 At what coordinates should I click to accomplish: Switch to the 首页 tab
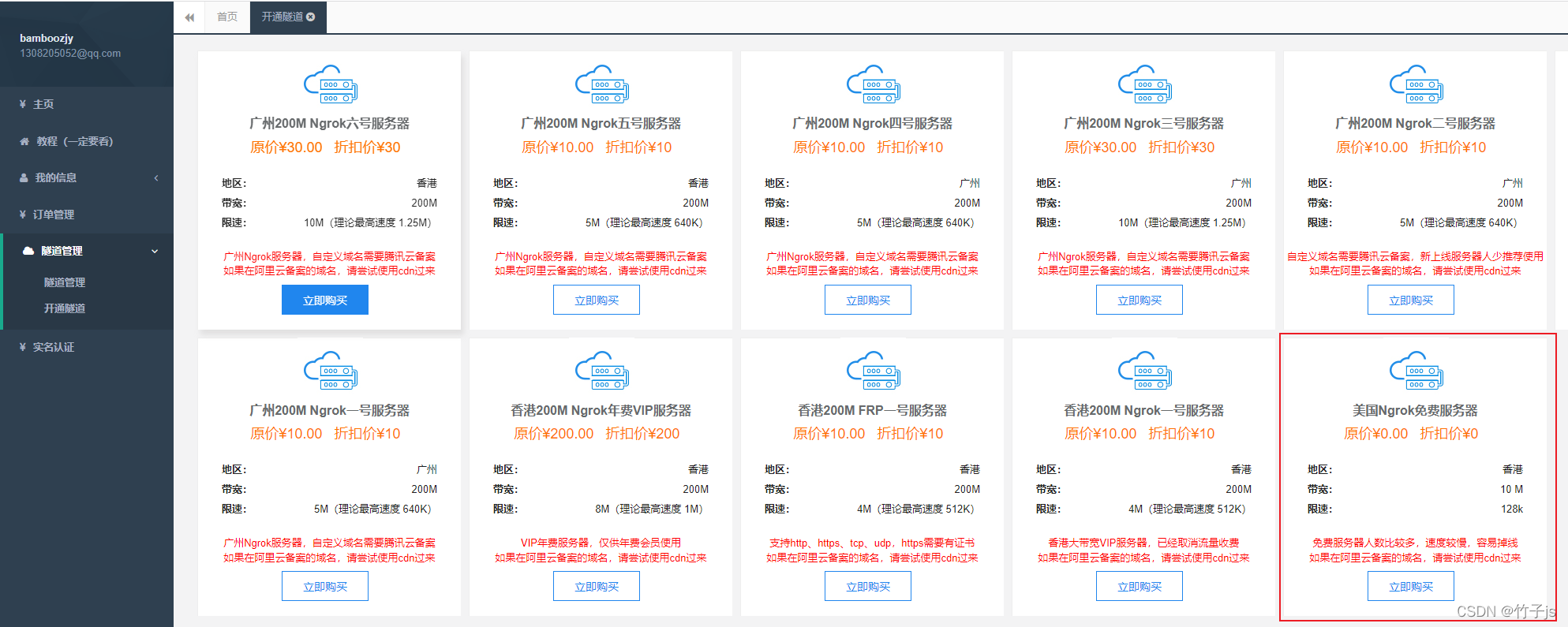coord(227,17)
